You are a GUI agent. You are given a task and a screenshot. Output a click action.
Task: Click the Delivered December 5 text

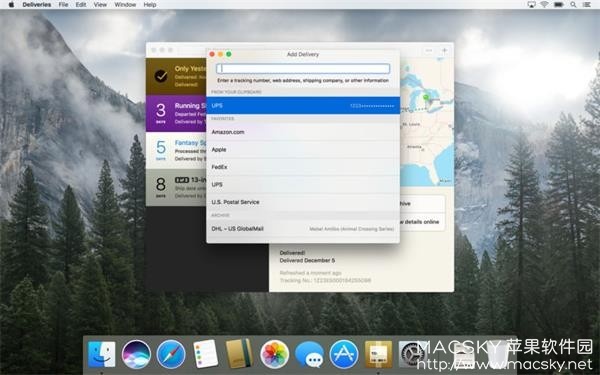[x=307, y=260]
